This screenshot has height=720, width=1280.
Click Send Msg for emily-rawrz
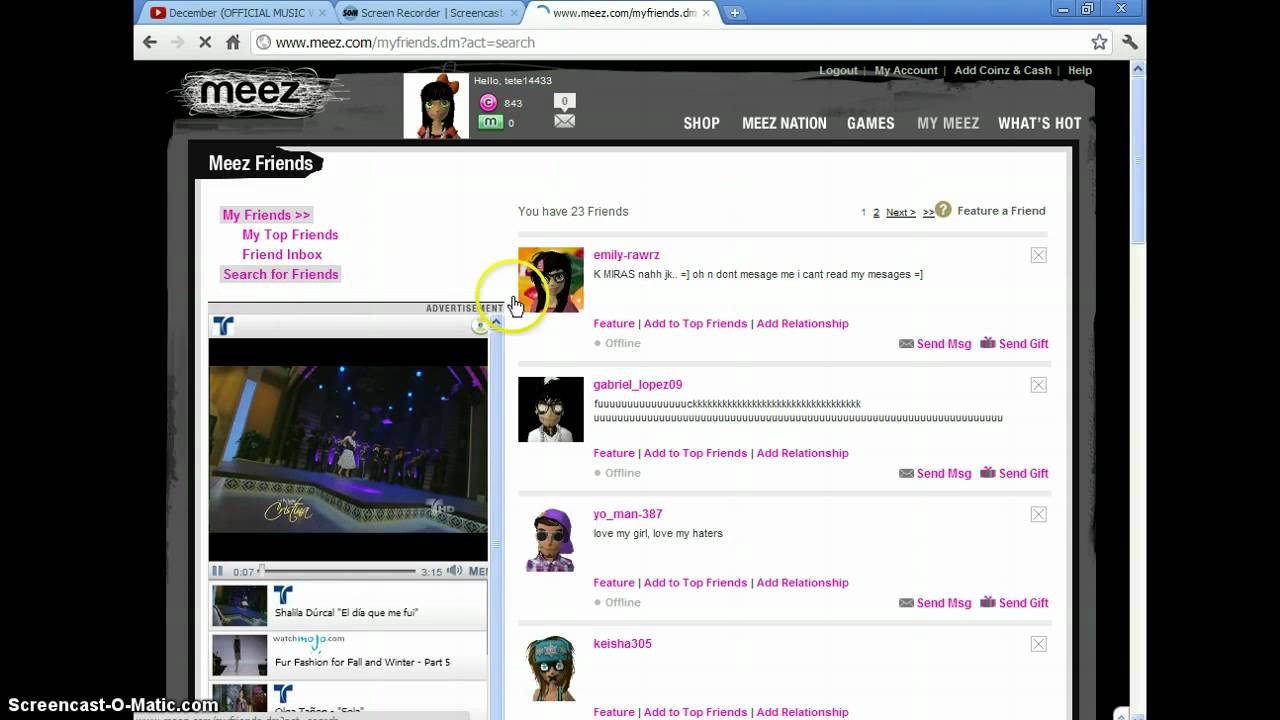pyautogui.click(x=935, y=344)
